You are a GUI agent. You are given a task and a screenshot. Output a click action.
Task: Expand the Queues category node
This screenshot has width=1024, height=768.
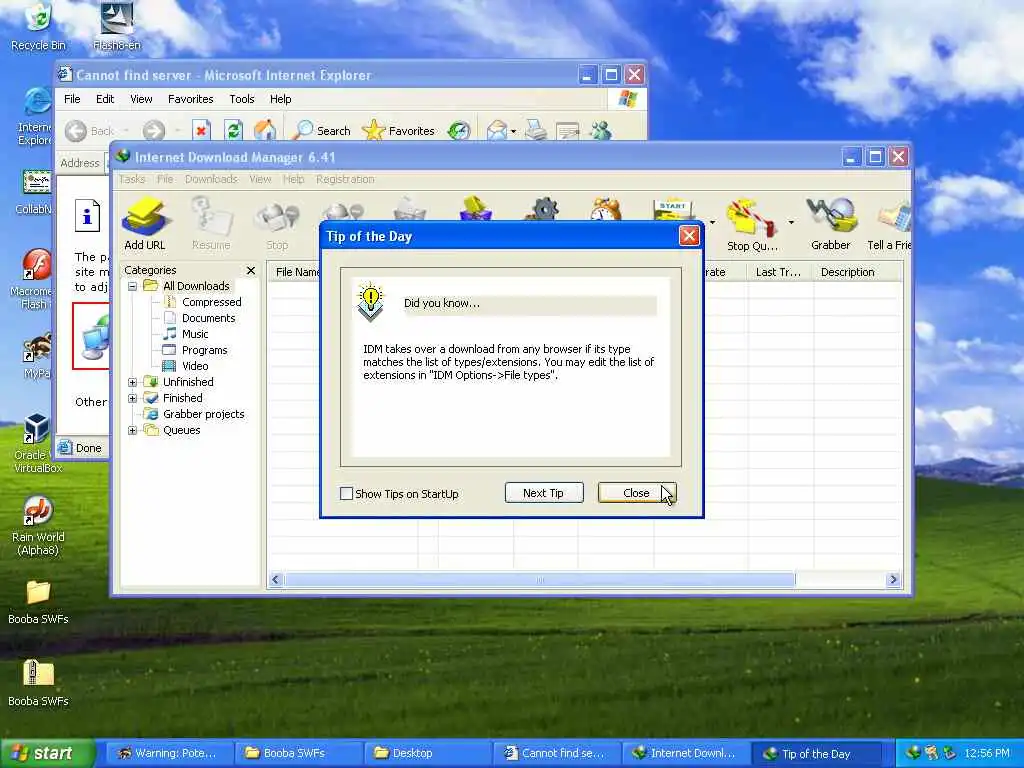tap(133, 430)
